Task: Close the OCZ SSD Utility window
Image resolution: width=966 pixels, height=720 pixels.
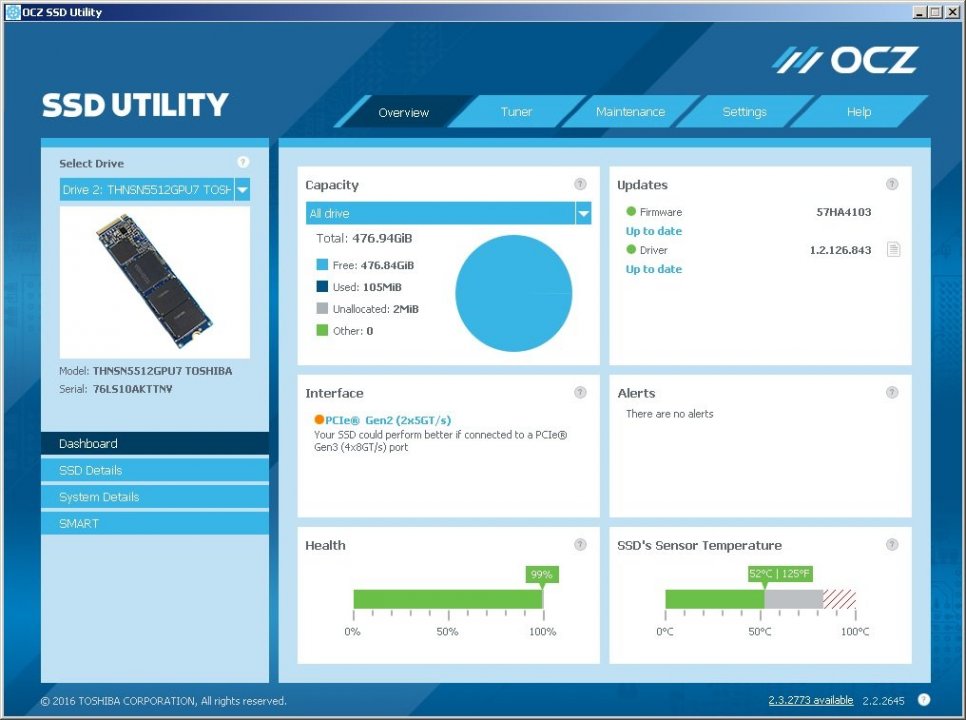Action: coord(952,12)
